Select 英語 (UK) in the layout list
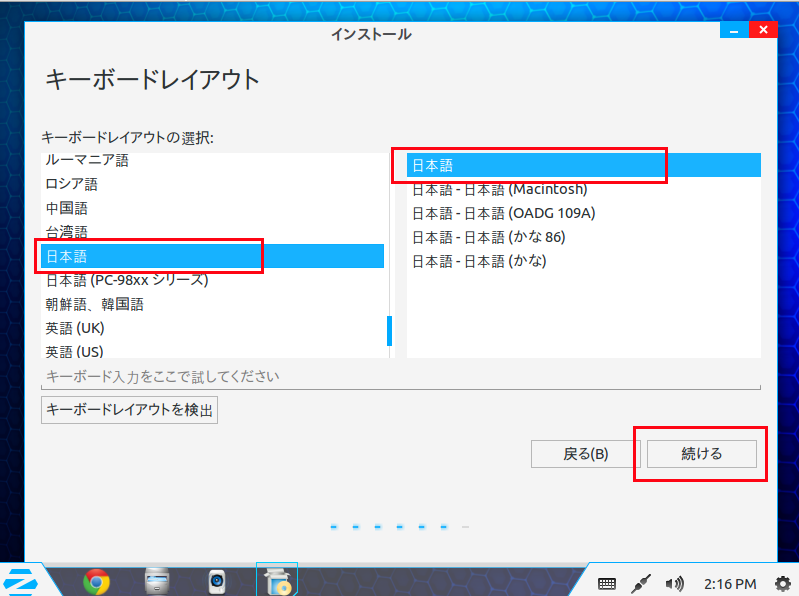799x596 pixels. 212,328
